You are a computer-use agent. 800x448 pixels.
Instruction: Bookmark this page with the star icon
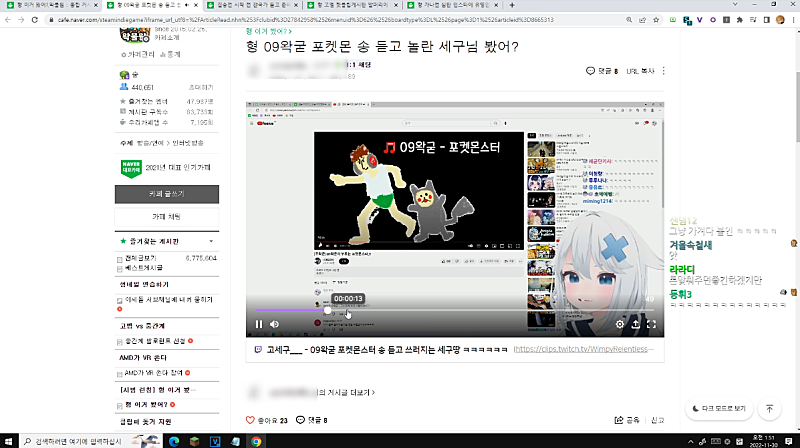(x=656, y=20)
